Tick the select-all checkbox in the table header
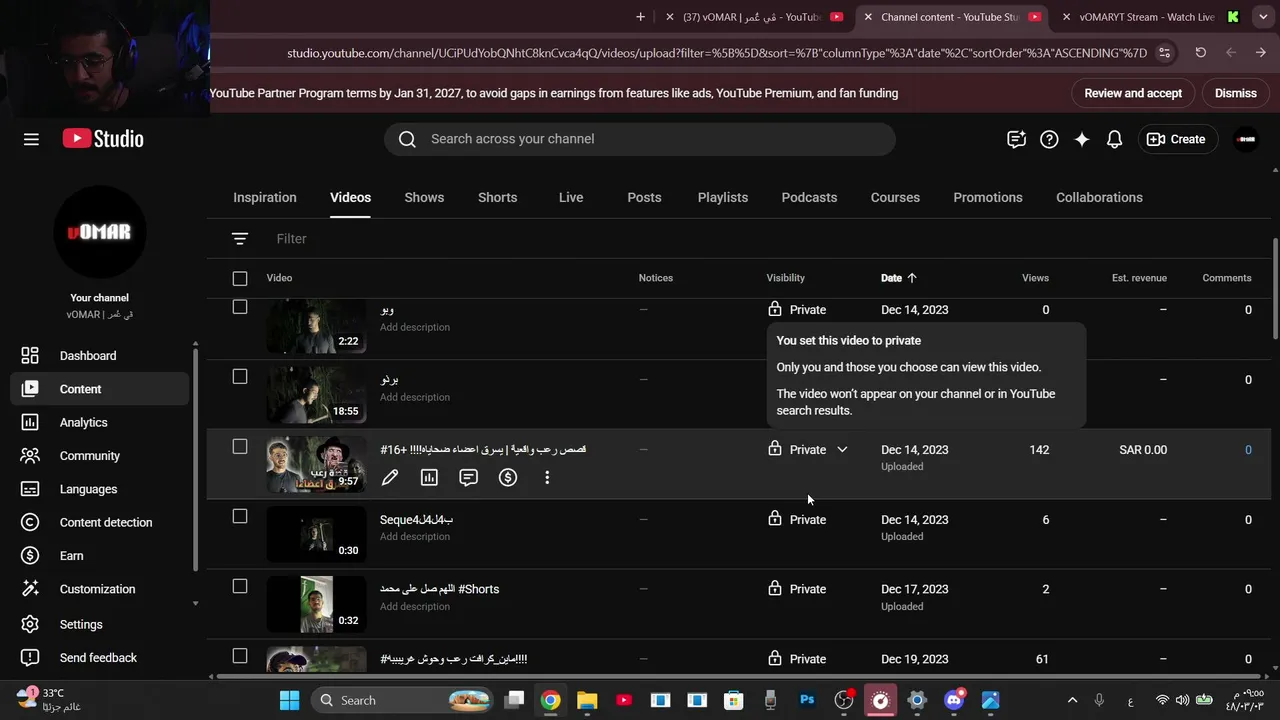 pyautogui.click(x=240, y=278)
